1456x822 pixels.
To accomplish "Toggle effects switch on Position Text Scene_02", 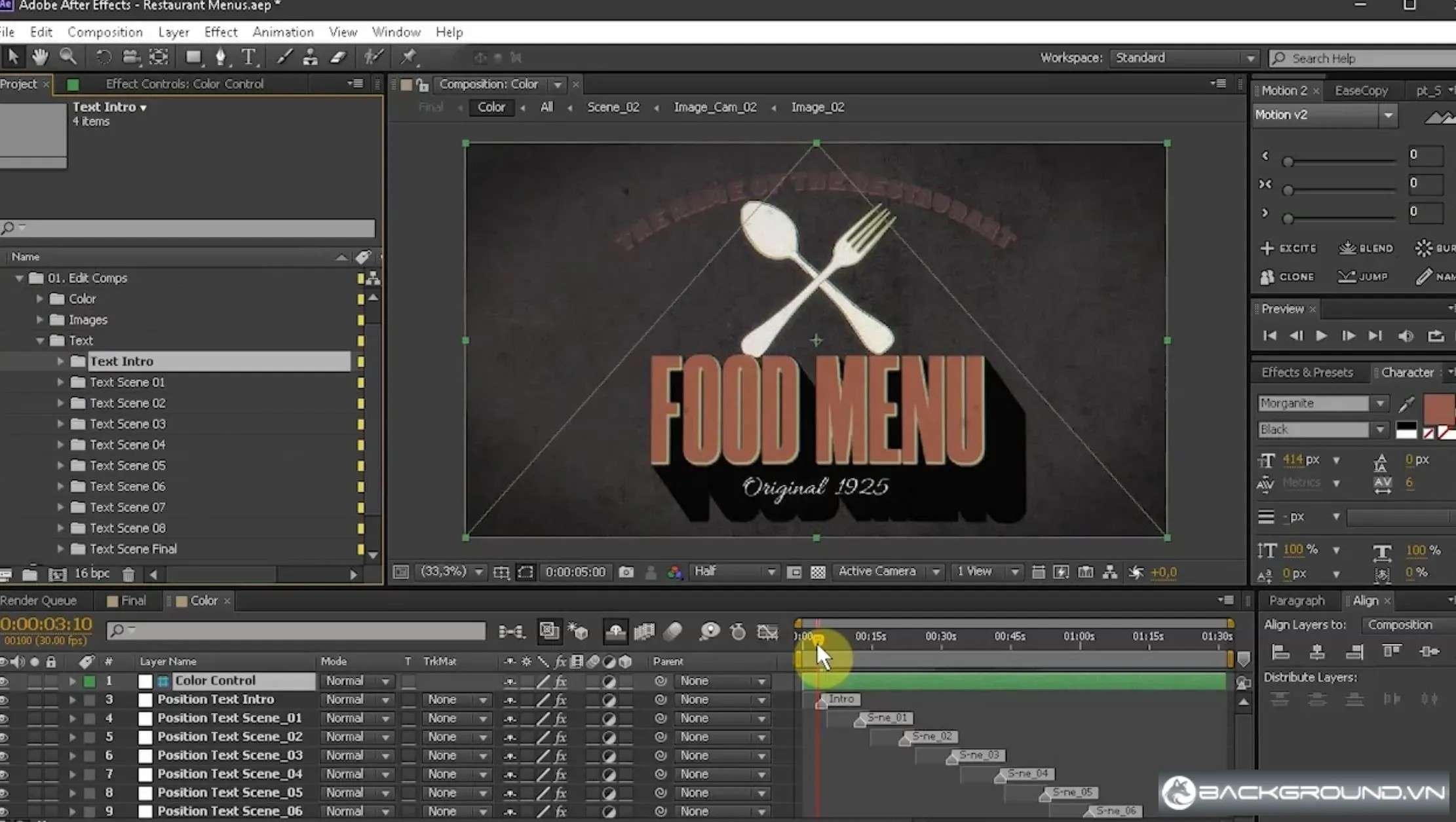I will [x=561, y=737].
